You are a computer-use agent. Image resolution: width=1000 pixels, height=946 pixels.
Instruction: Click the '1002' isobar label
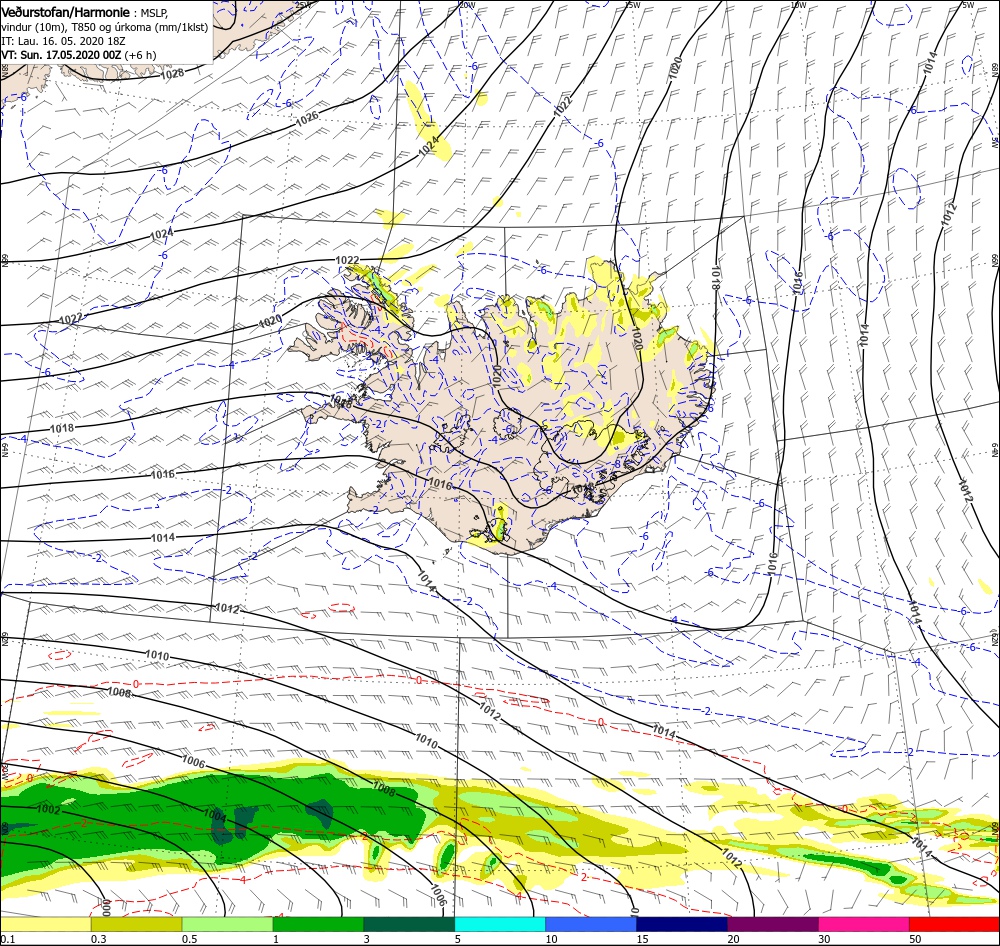tap(48, 810)
